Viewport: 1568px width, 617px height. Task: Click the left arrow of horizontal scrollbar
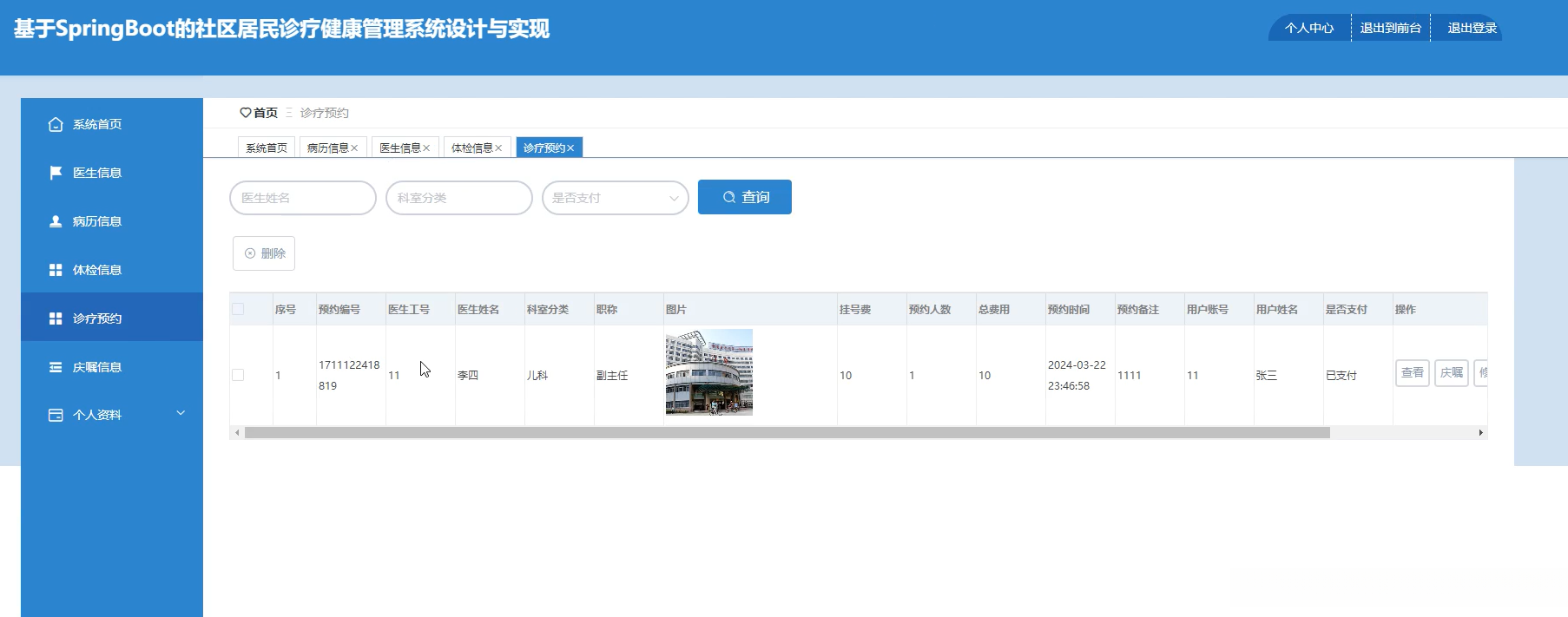pyautogui.click(x=237, y=432)
